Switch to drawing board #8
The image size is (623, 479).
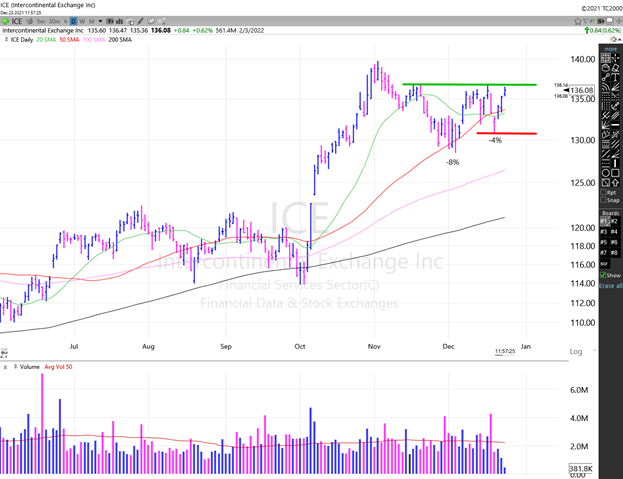pyautogui.click(x=615, y=253)
